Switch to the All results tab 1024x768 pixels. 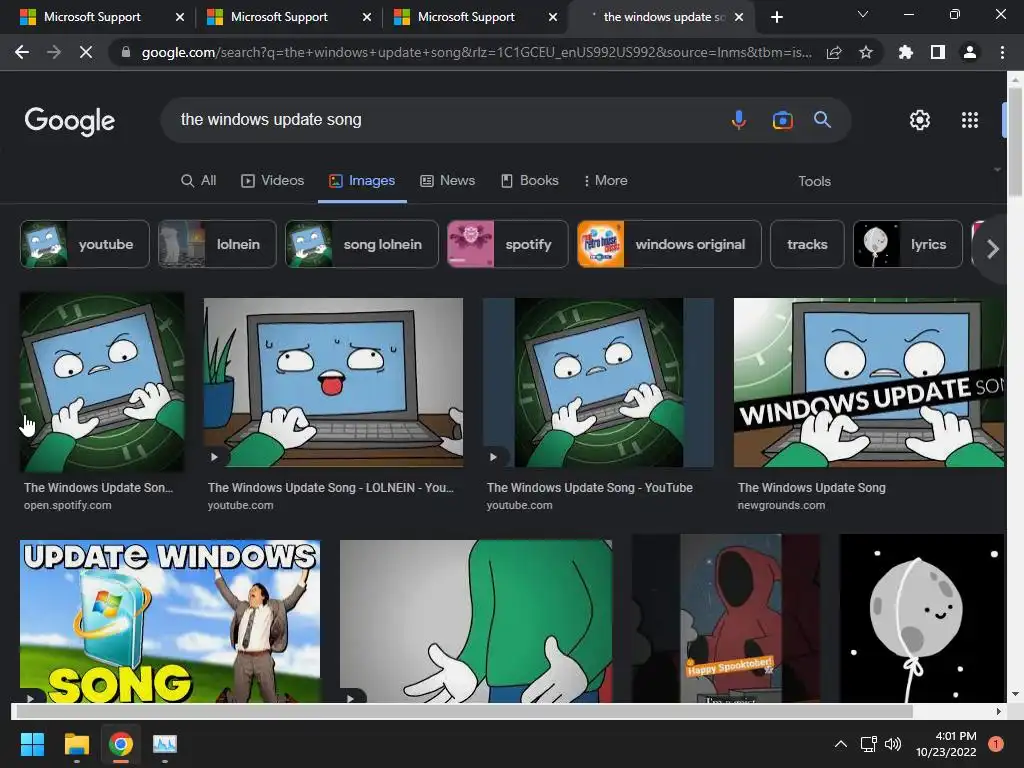[199, 181]
